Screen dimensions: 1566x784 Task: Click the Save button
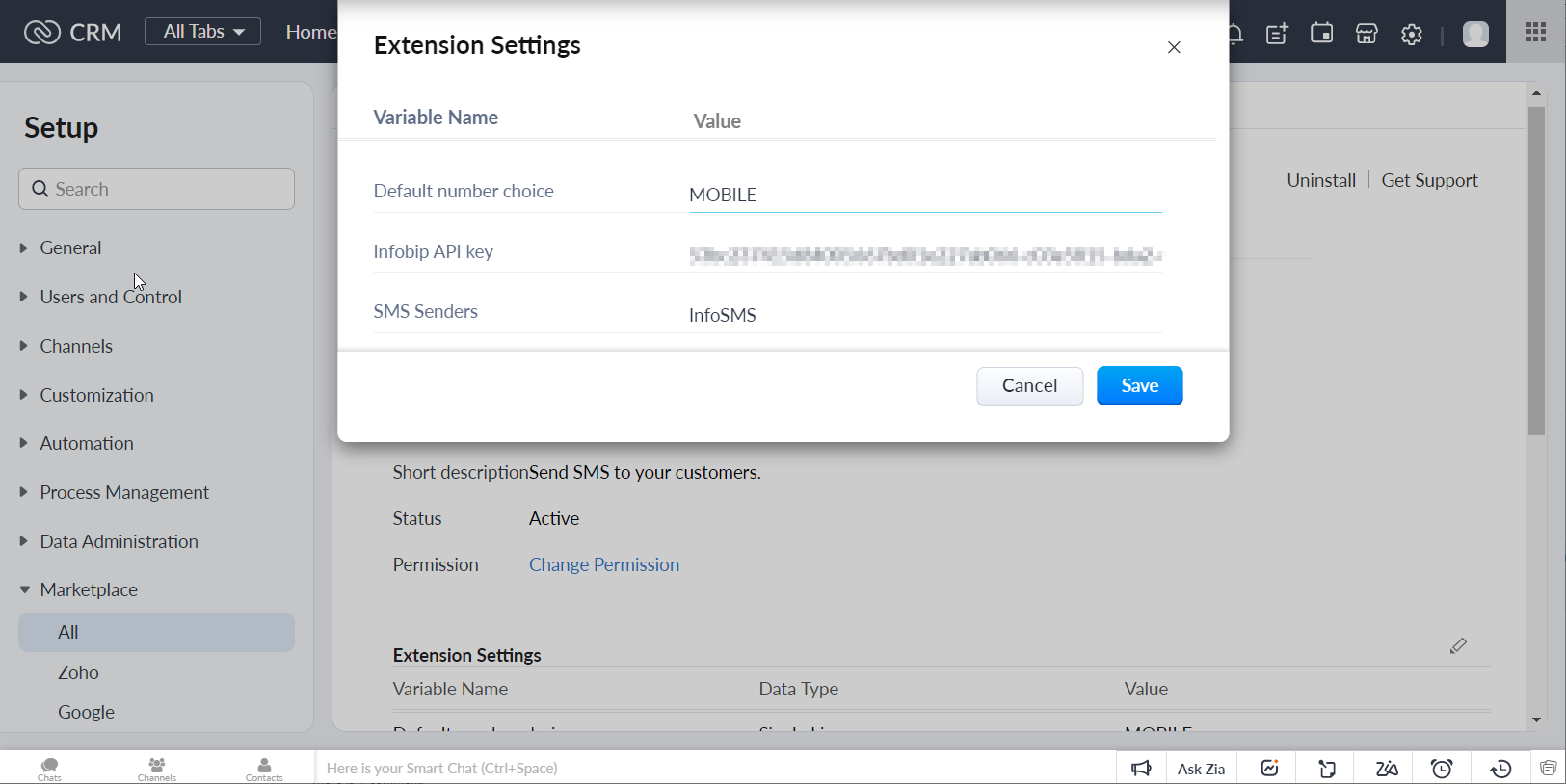coord(1139,386)
